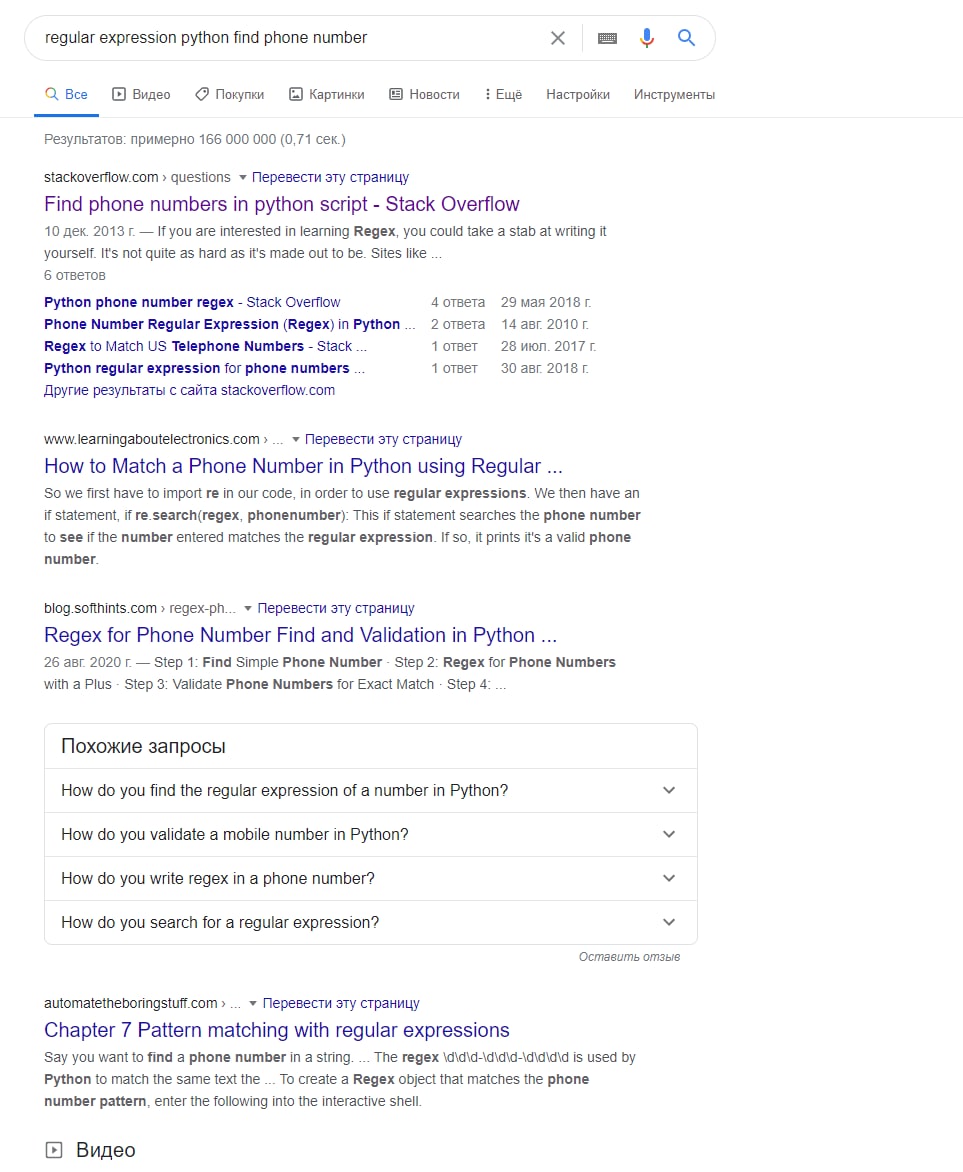The image size is (963, 1172).
Task: Click 'Перевести эту страницу' for learningaboutelectronics result
Action: tap(384, 439)
